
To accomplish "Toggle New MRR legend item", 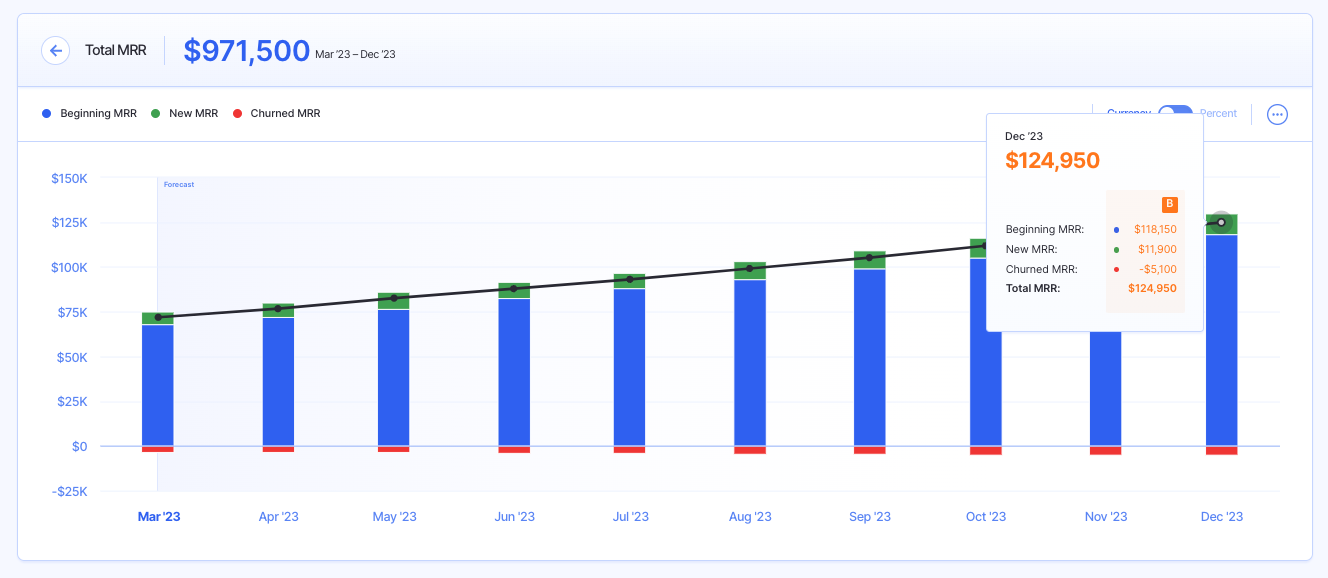I will [184, 114].
